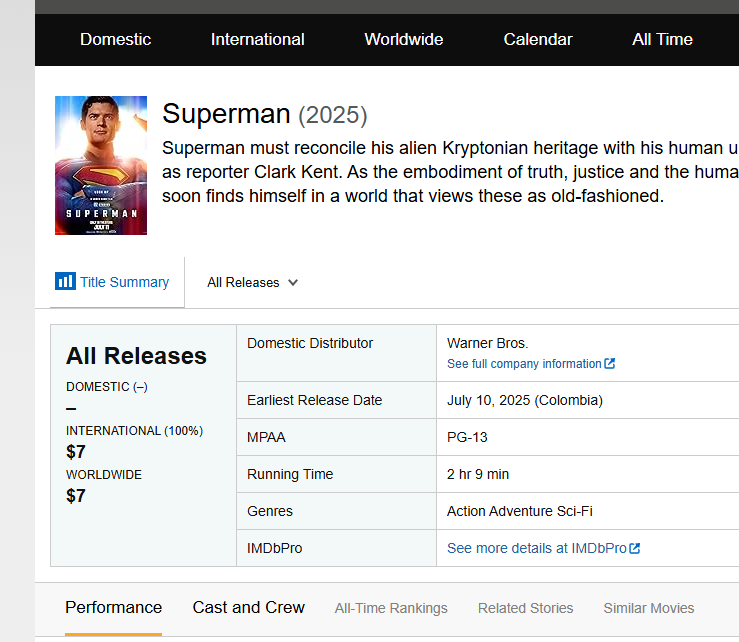Screen dimensions: 739x642
Task: Open the All Time nav menu
Action: (662, 40)
